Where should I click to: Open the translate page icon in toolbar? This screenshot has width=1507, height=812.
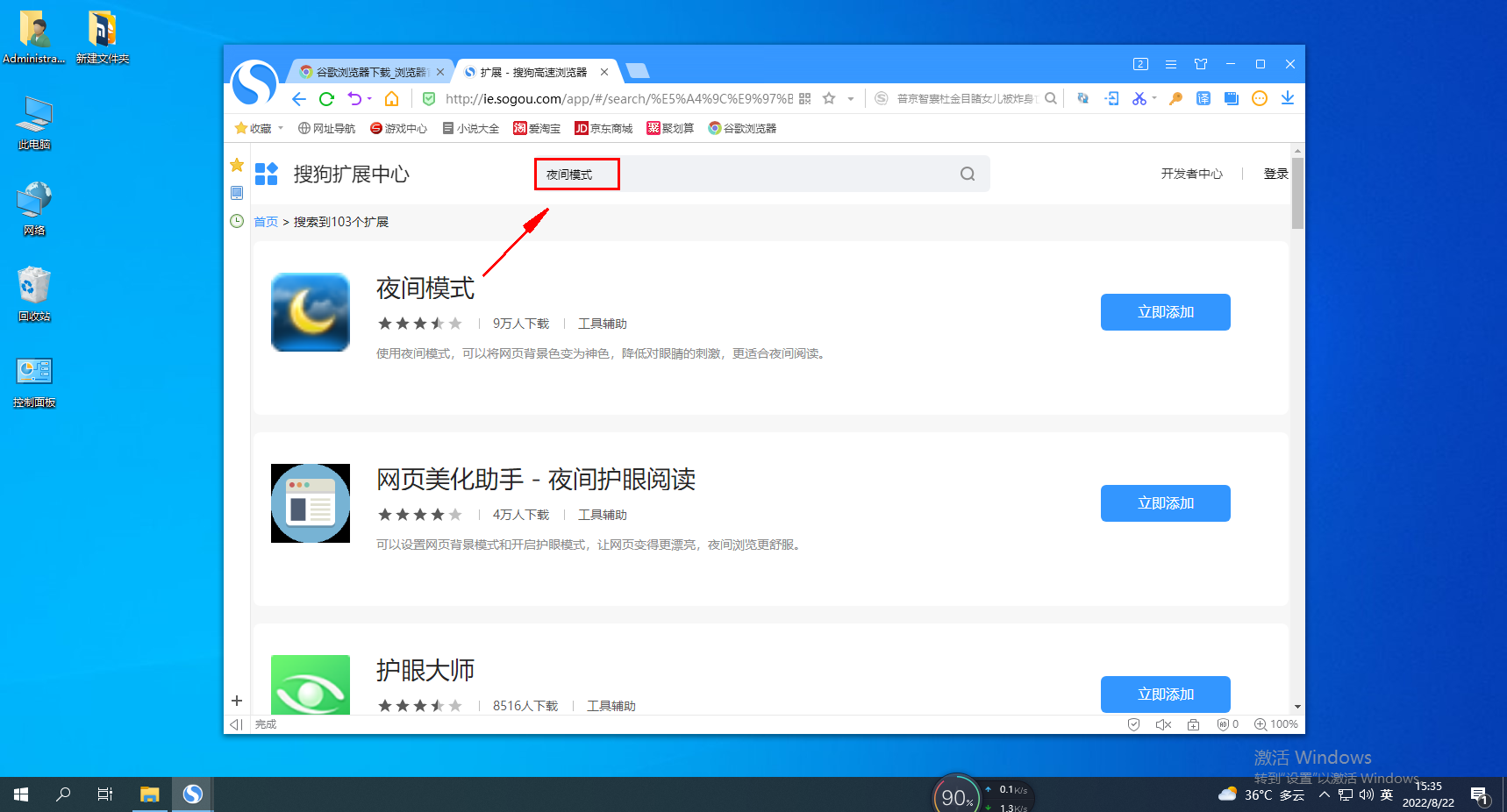[1203, 98]
